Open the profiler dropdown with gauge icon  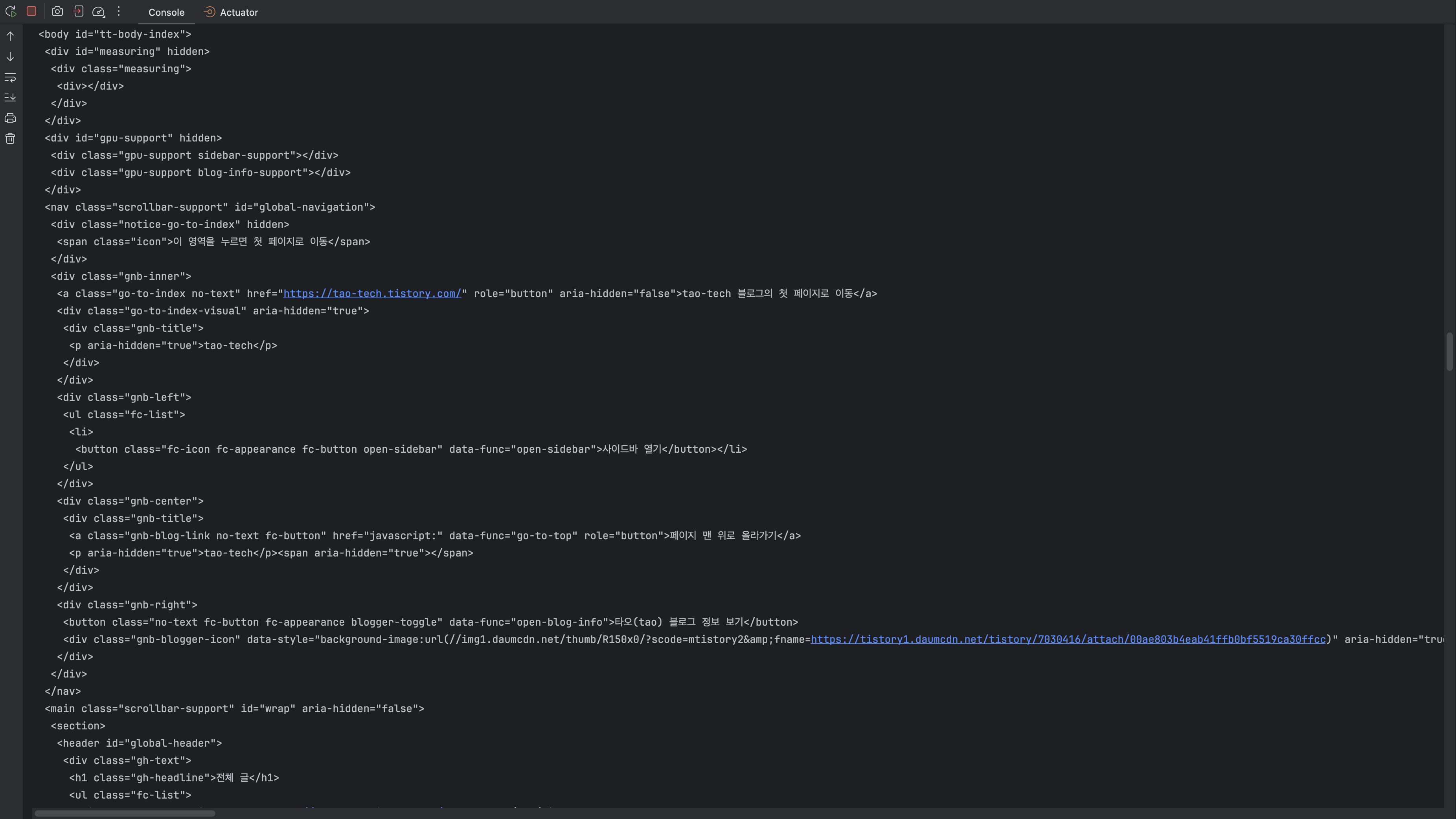[98, 11]
